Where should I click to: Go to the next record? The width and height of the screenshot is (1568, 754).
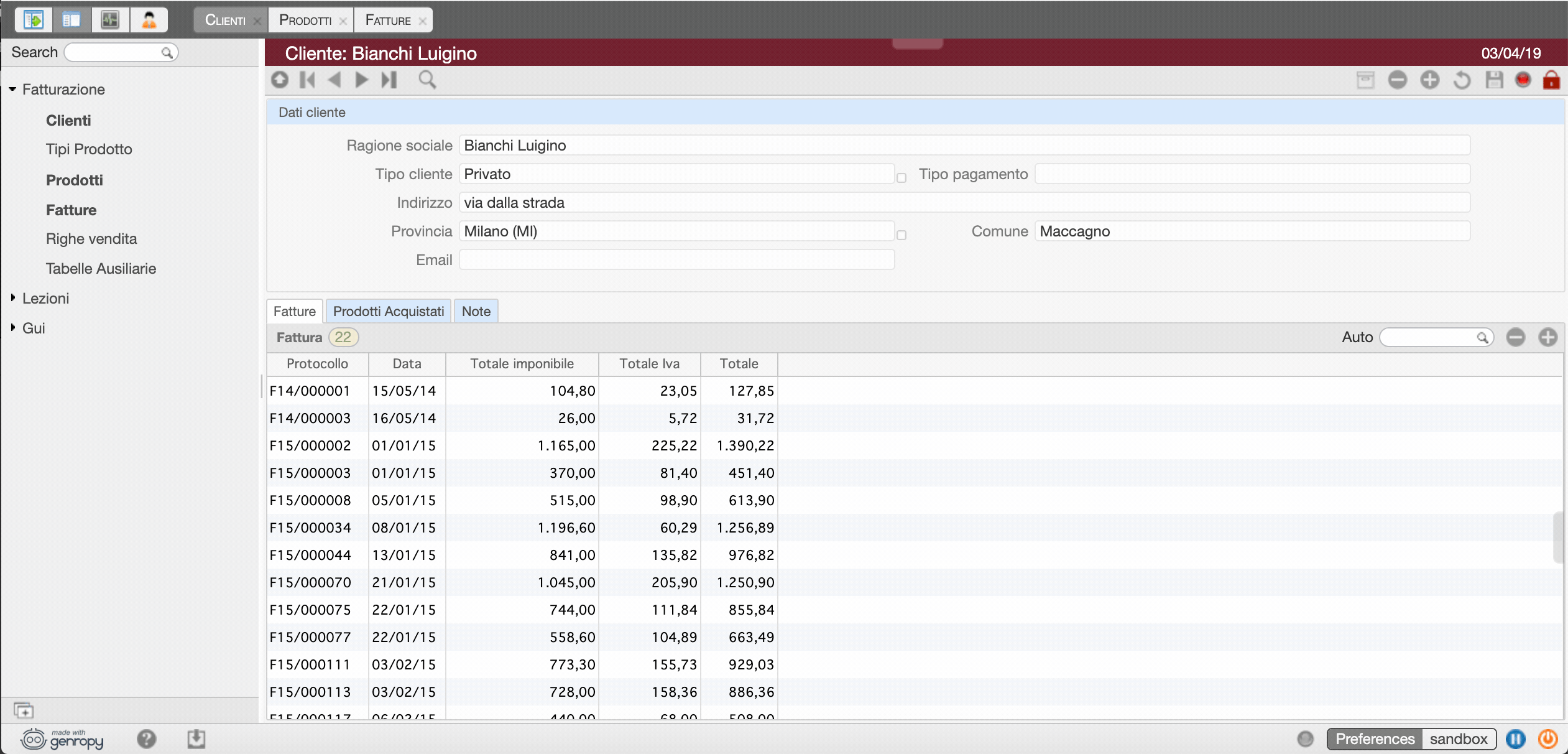[361, 80]
